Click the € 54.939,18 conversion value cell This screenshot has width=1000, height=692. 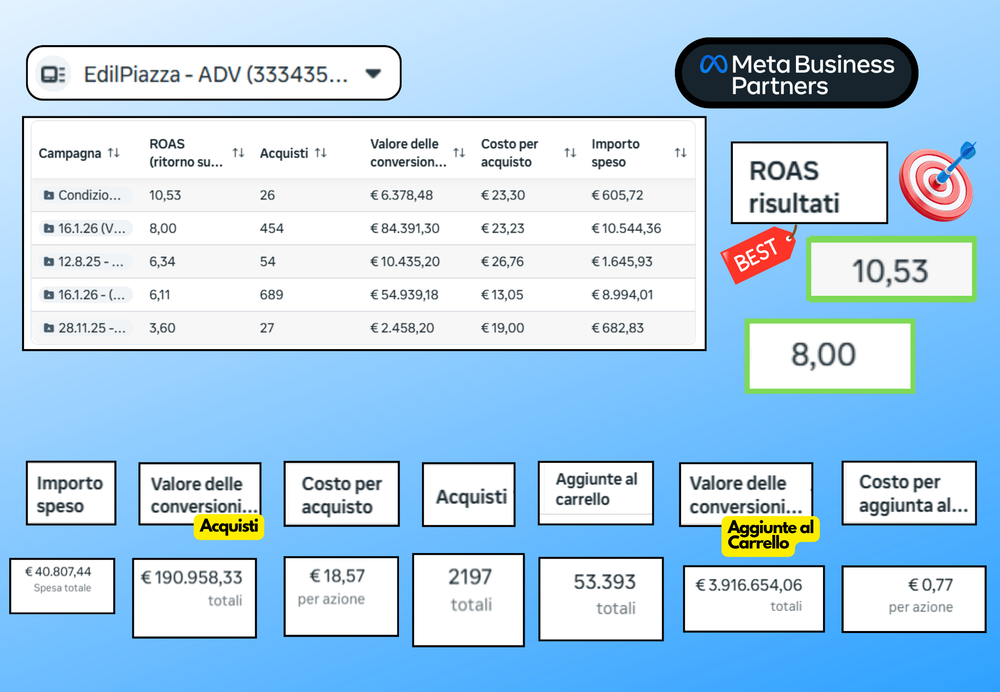(404, 295)
